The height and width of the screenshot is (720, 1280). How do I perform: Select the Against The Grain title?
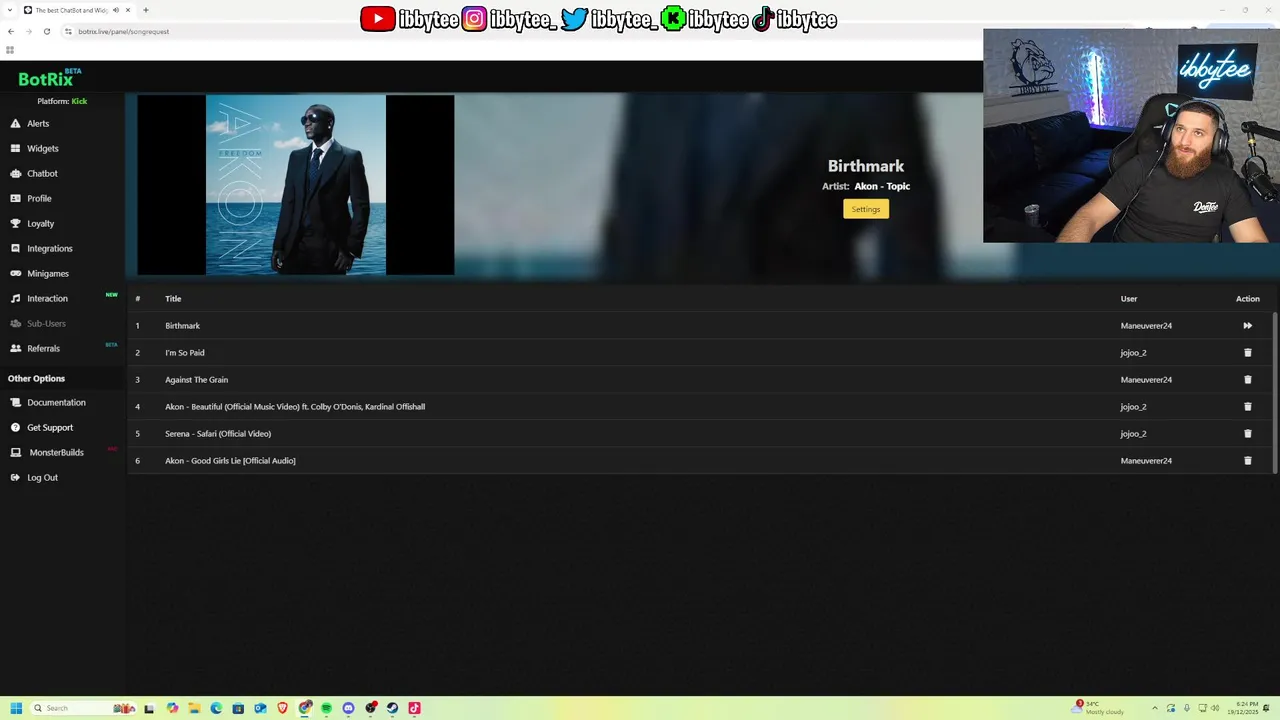click(x=196, y=380)
